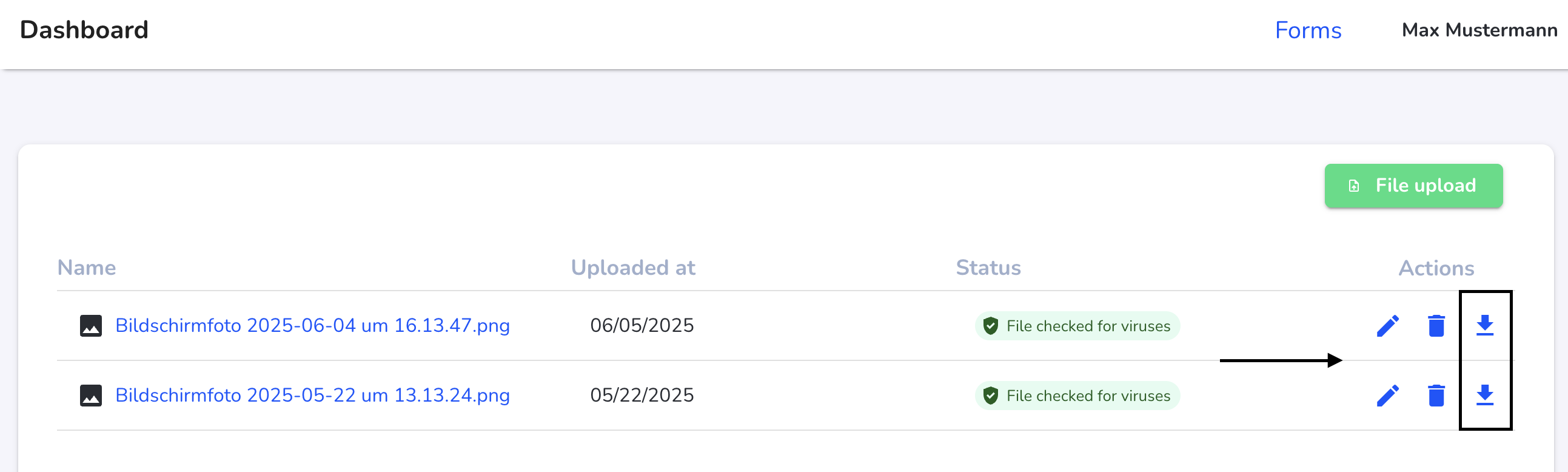Click image icon beside the 16.13.47.png file
The image size is (1568, 472).
pos(91,326)
